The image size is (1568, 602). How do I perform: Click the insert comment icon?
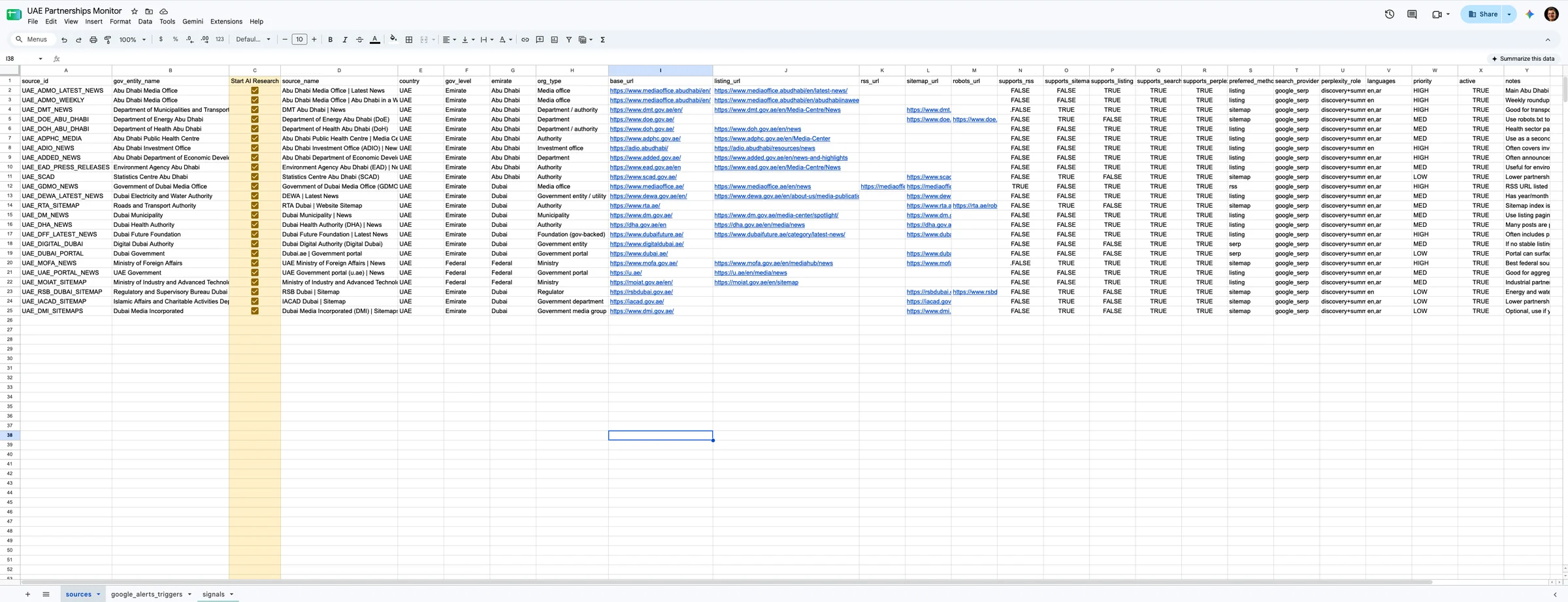pos(540,40)
